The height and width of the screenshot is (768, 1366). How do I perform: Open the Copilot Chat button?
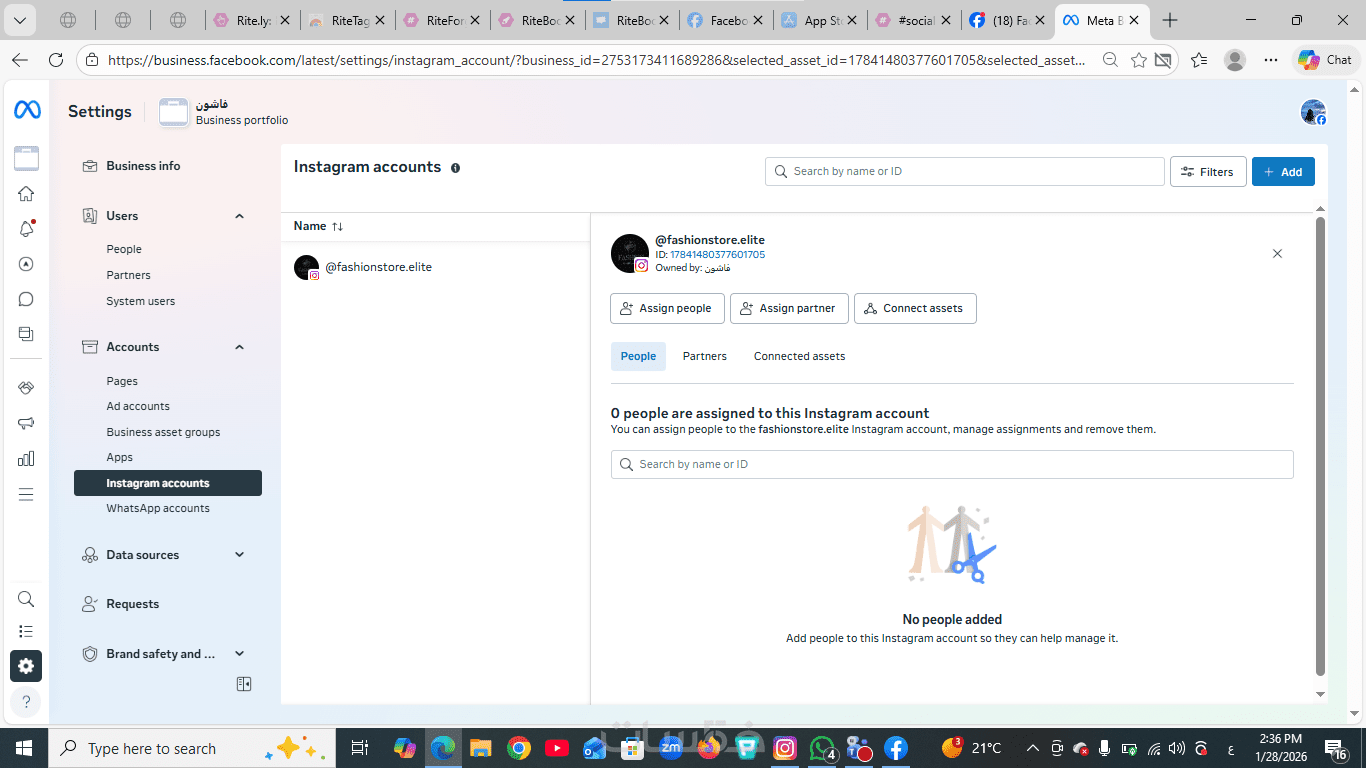pyautogui.click(x=1325, y=60)
